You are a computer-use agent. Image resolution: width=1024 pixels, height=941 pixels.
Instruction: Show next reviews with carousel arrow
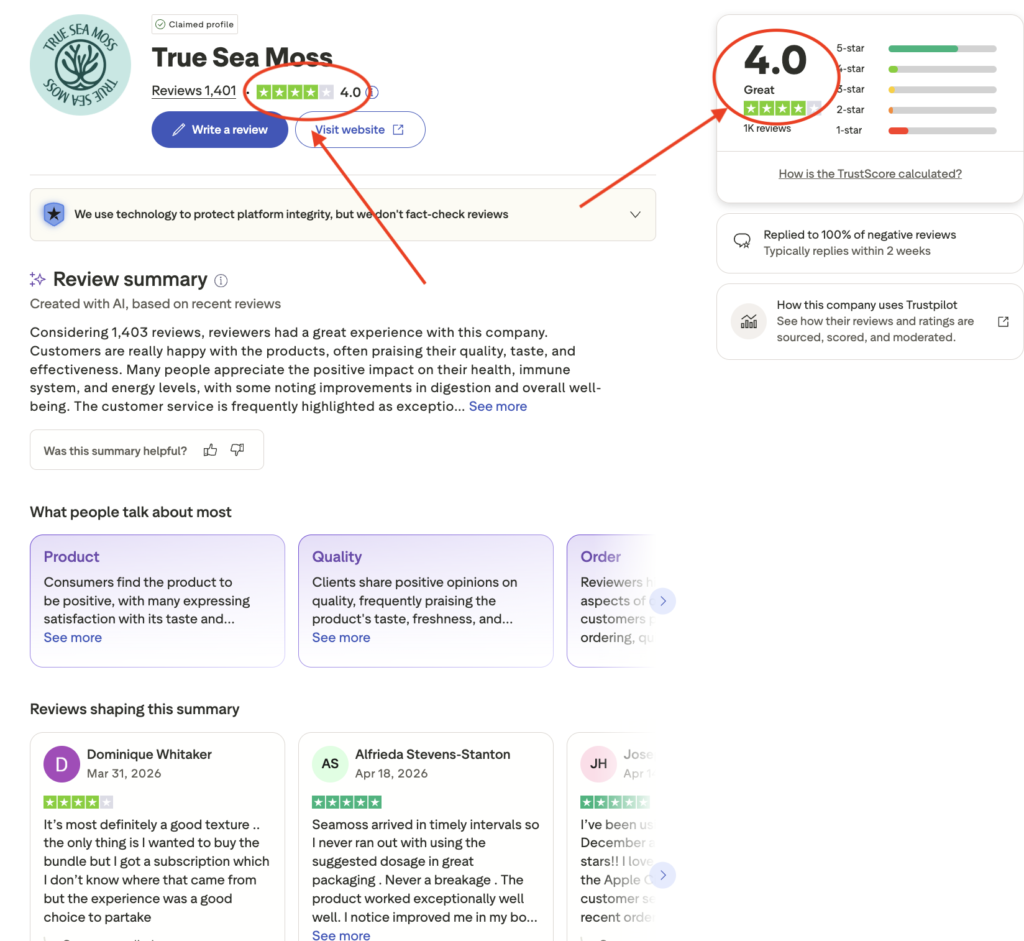coord(663,875)
